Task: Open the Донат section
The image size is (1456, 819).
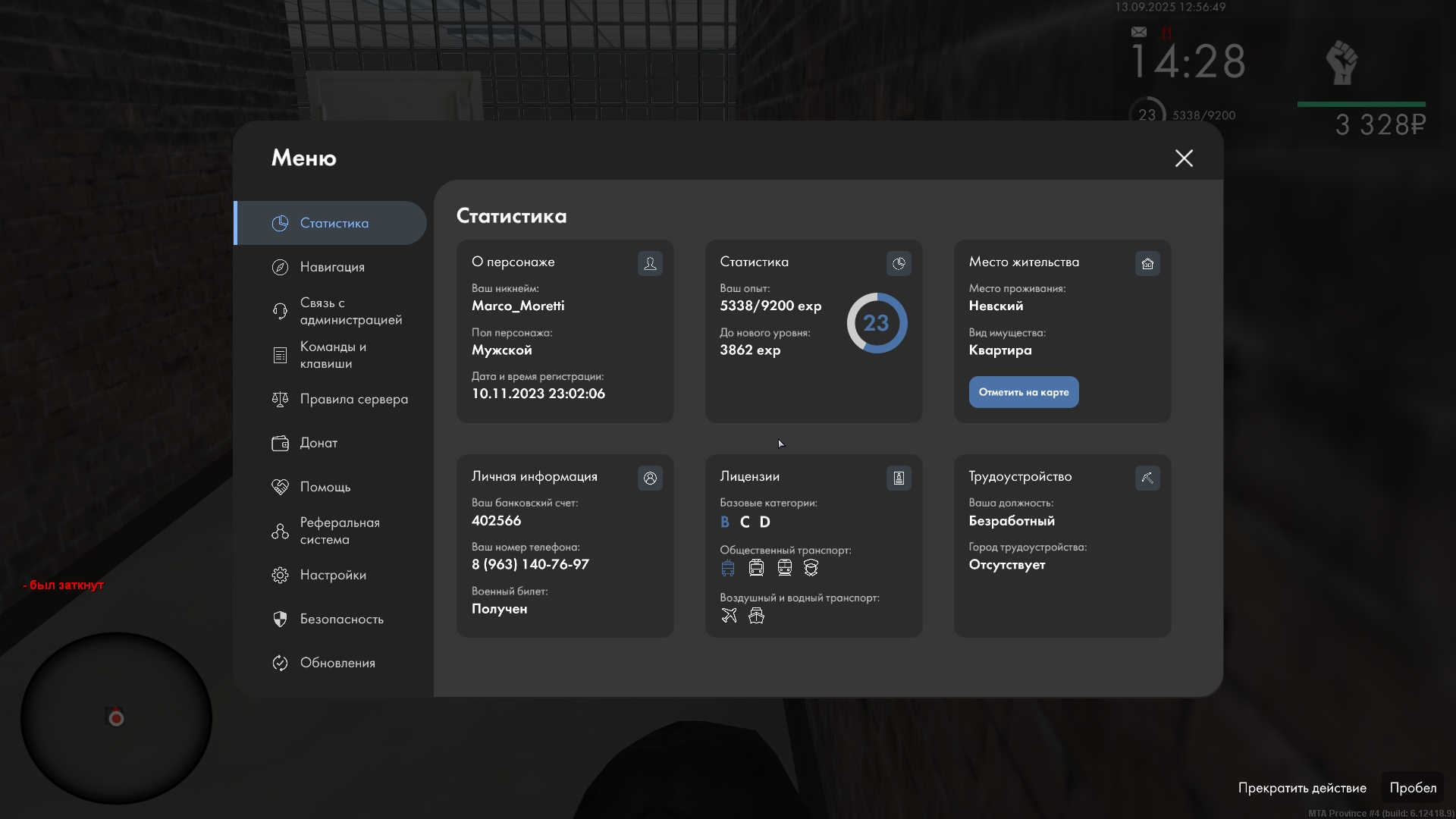Action: pyautogui.click(x=318, y=443)
